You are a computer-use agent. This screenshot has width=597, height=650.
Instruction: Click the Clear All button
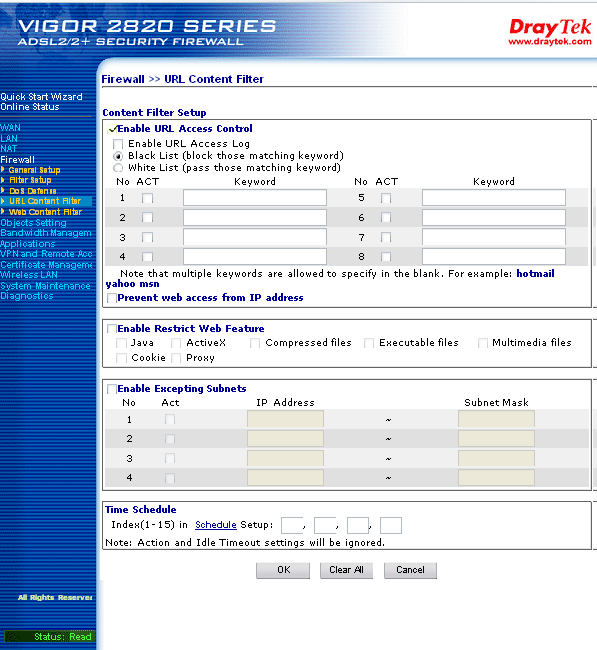coord(347,570)
